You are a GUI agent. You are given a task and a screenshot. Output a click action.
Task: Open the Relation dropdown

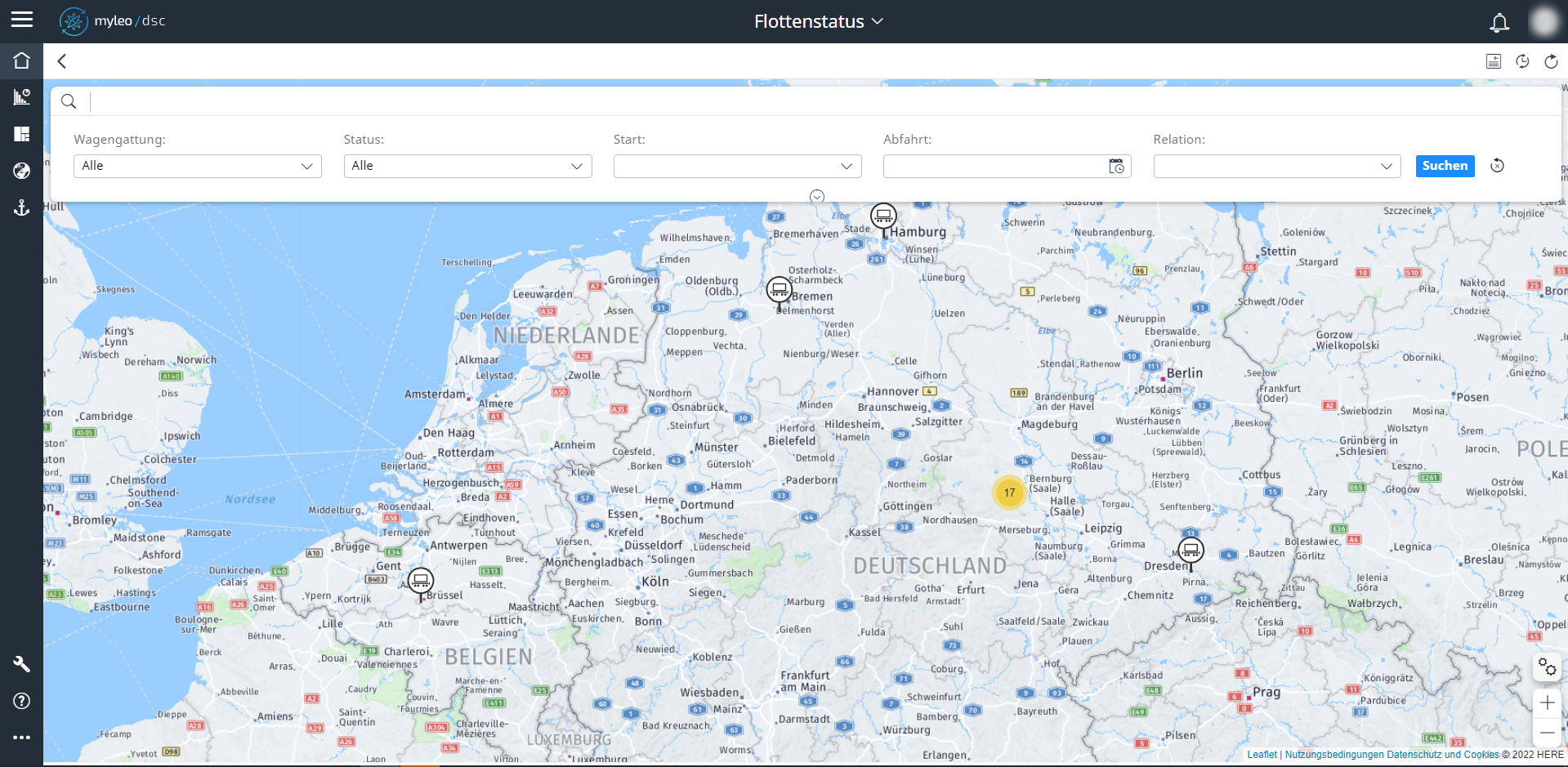(1277, 166)
